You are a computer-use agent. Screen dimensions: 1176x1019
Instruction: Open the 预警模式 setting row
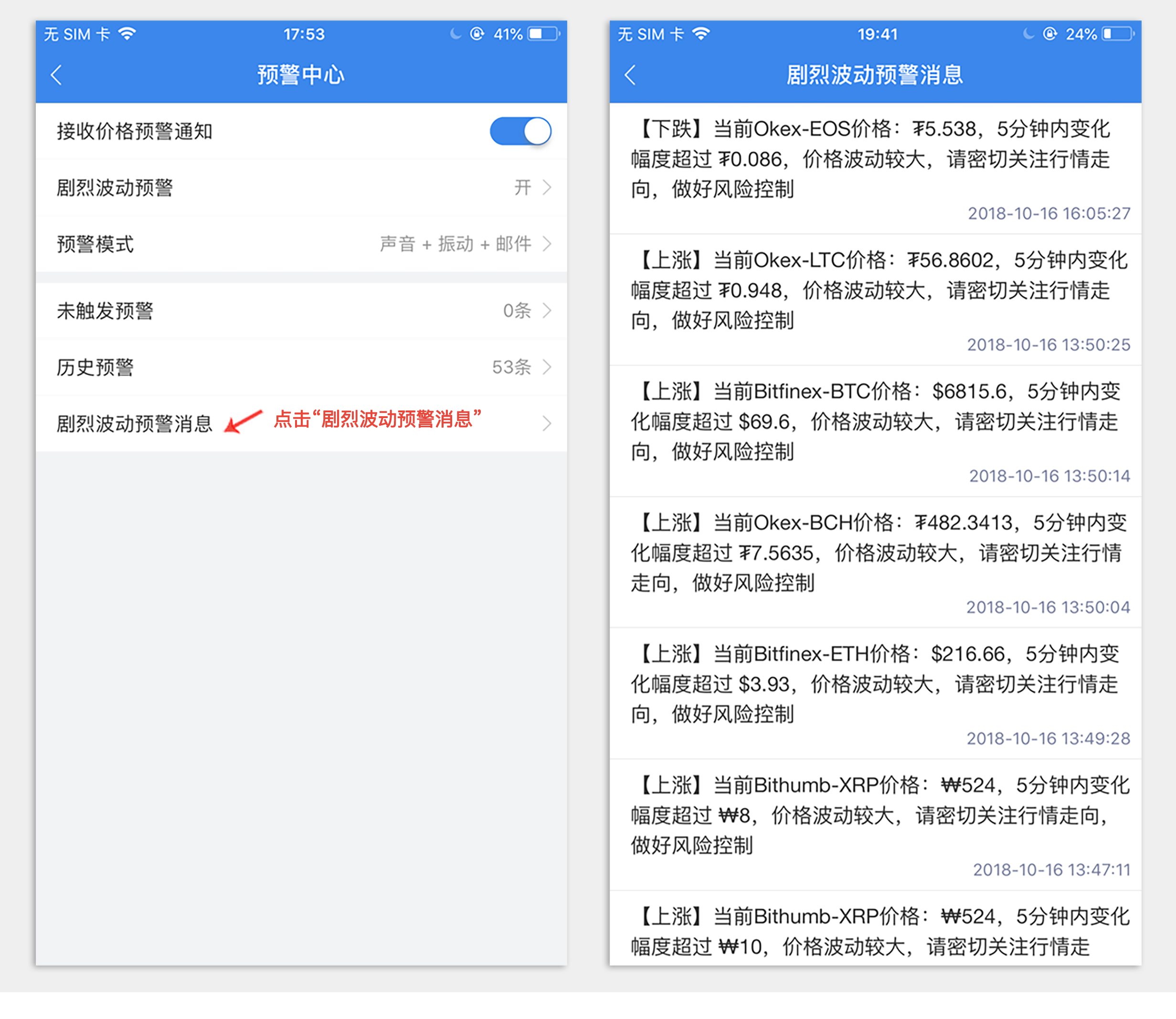coord(301,244)
